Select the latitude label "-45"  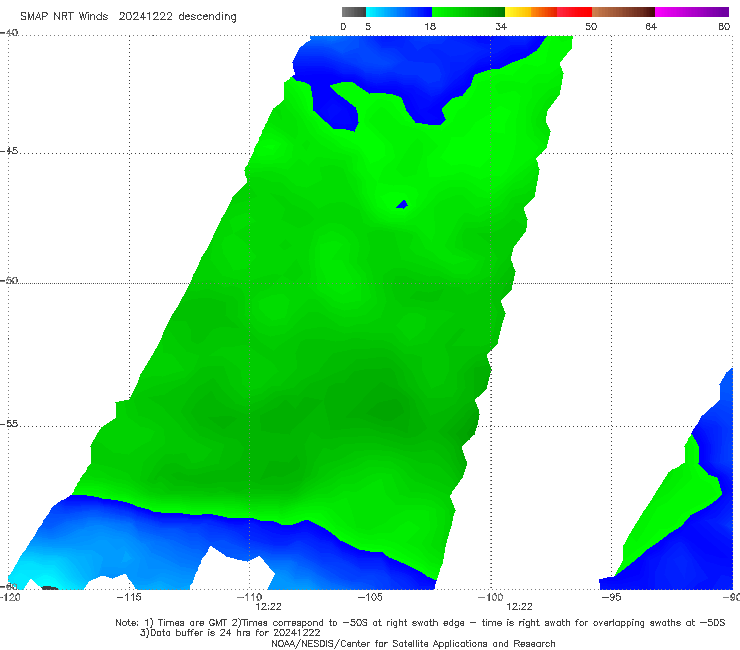[9, 151]
